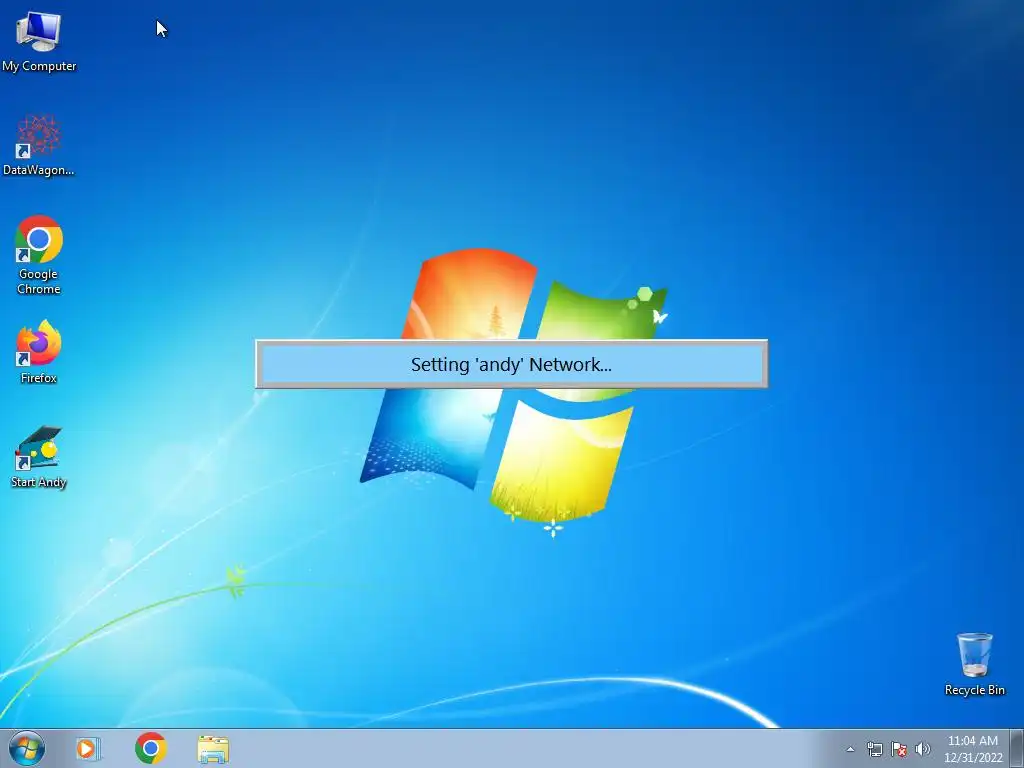Open the network status tray icon
The width and height of the screenshot is (1024, 768).
coord(874,749)
